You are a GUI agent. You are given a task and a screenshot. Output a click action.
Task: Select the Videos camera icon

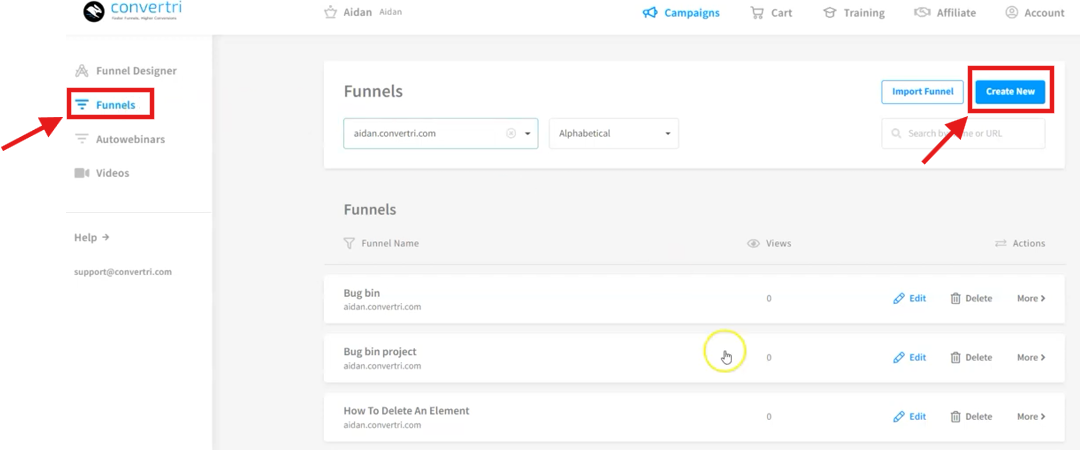pos(82,173)
